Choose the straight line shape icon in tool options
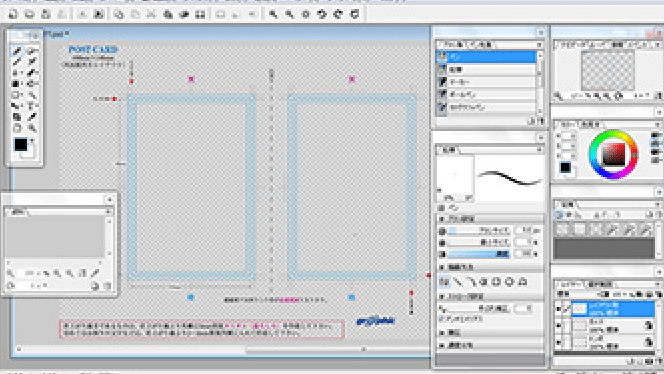 (457, 282)
